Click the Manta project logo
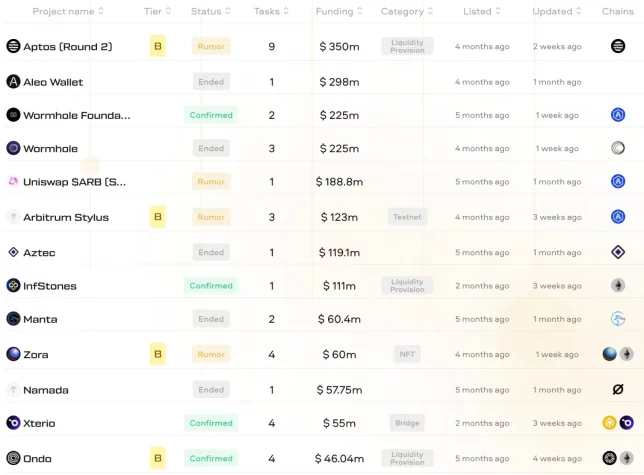Viewport: 644px width, 475px height. (13, 319)
